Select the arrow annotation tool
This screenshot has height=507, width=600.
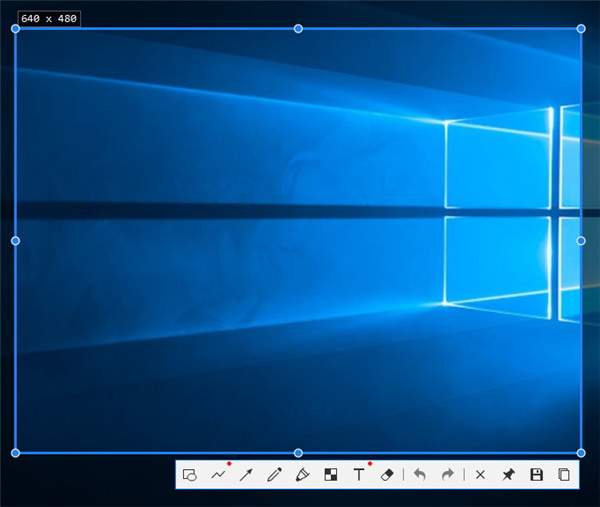click(x=246, y=475)
